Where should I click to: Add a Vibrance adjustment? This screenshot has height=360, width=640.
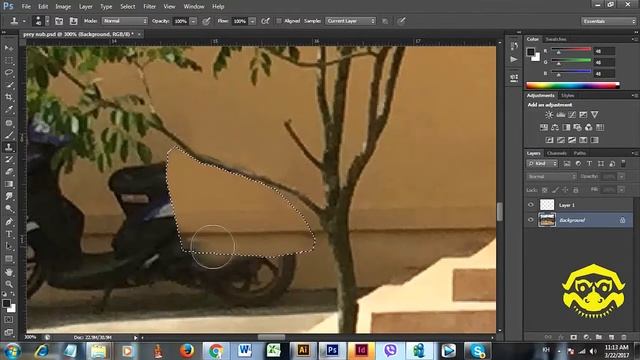[x=594, y=115]
